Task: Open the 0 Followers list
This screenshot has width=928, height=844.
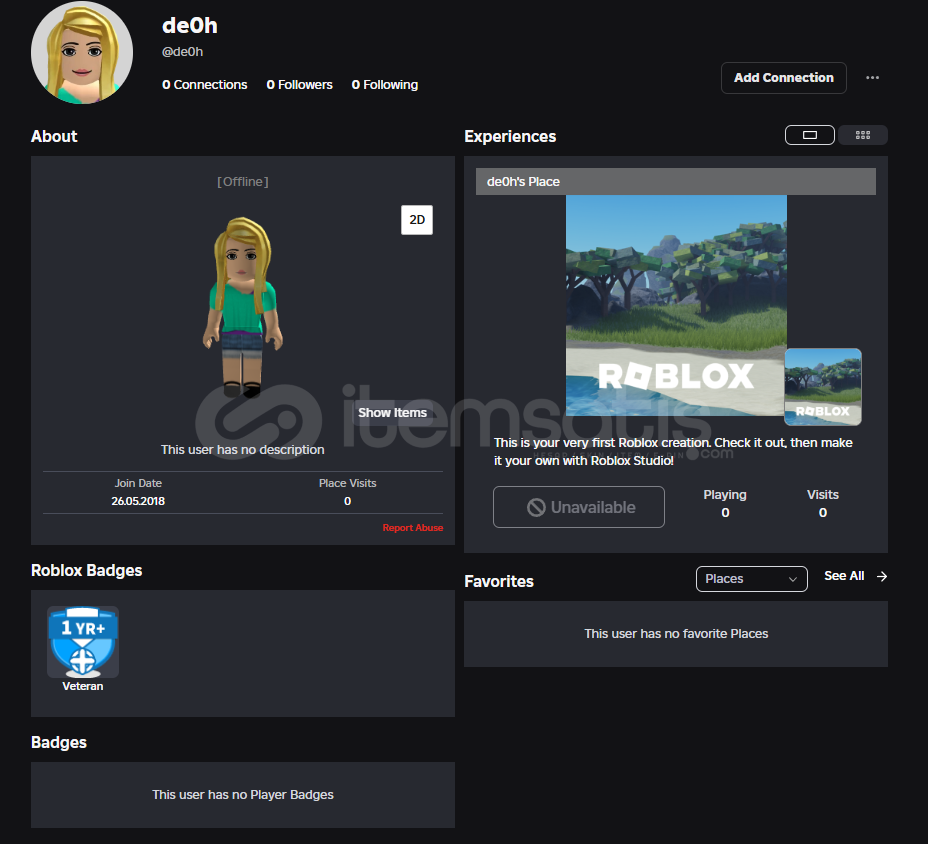Action: (299, 85)
